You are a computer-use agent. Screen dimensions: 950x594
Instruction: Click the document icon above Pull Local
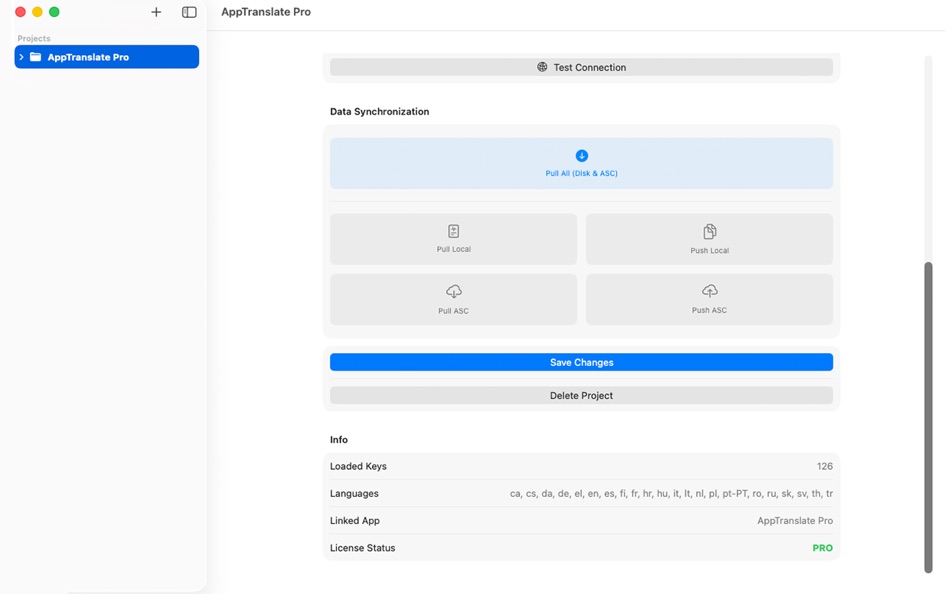(453, 231)
